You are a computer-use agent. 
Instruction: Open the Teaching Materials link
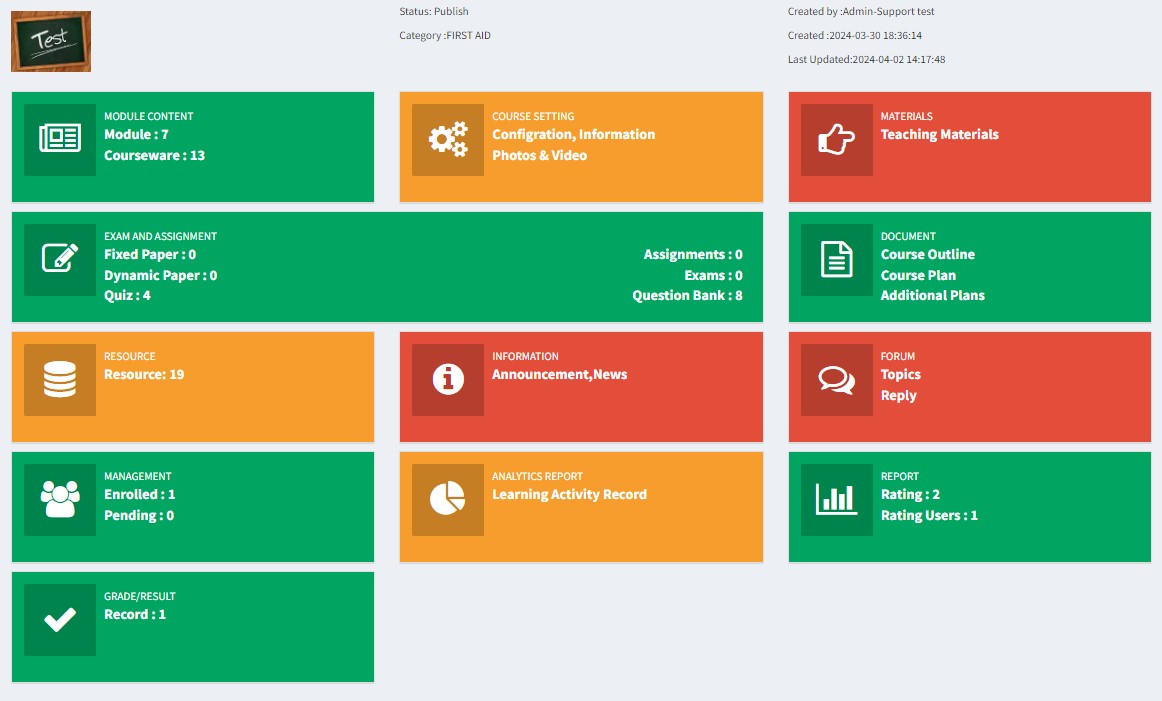point(939,135)
